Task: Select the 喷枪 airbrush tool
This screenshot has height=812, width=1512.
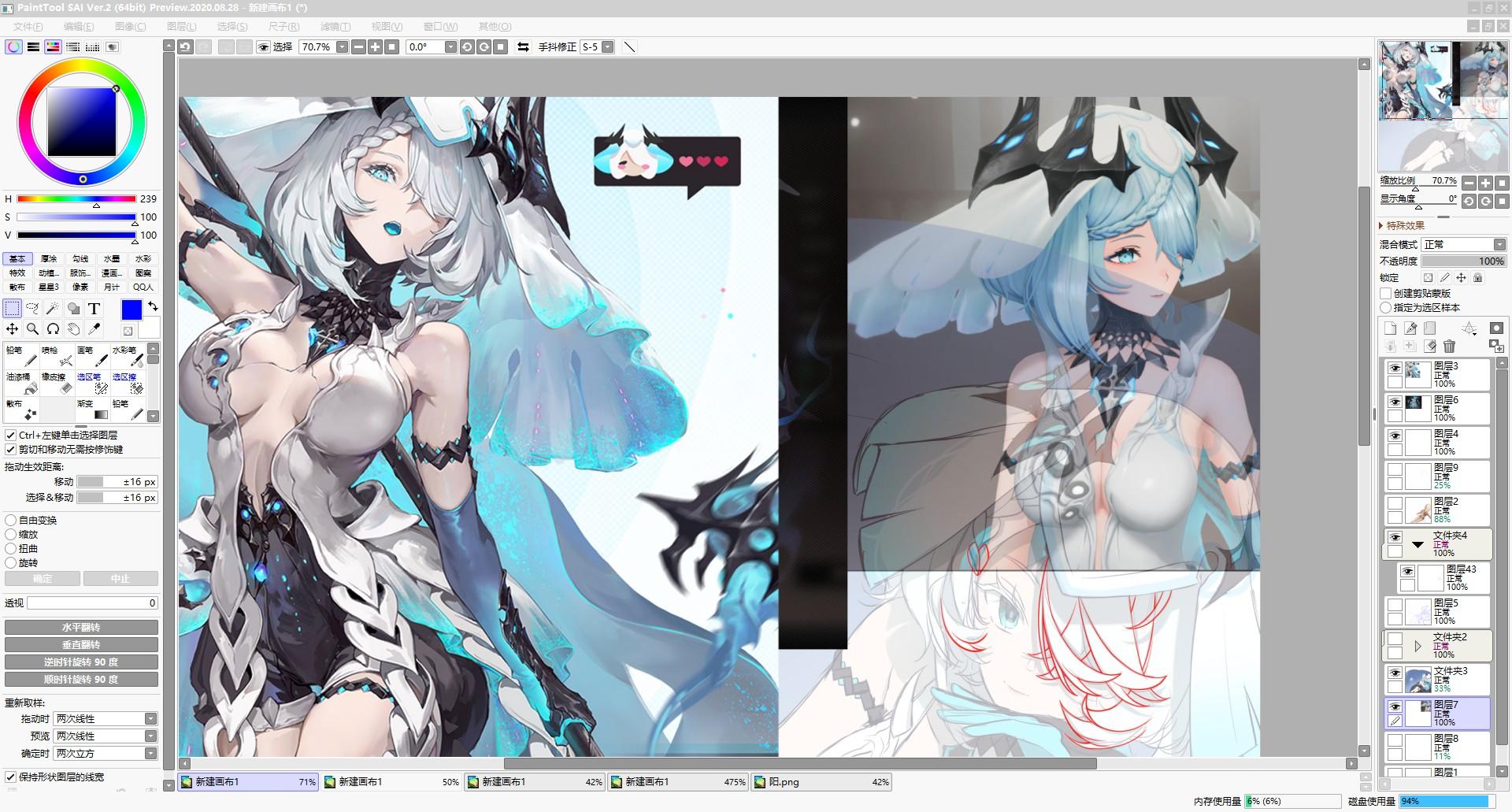Action: tap(55, 356)
